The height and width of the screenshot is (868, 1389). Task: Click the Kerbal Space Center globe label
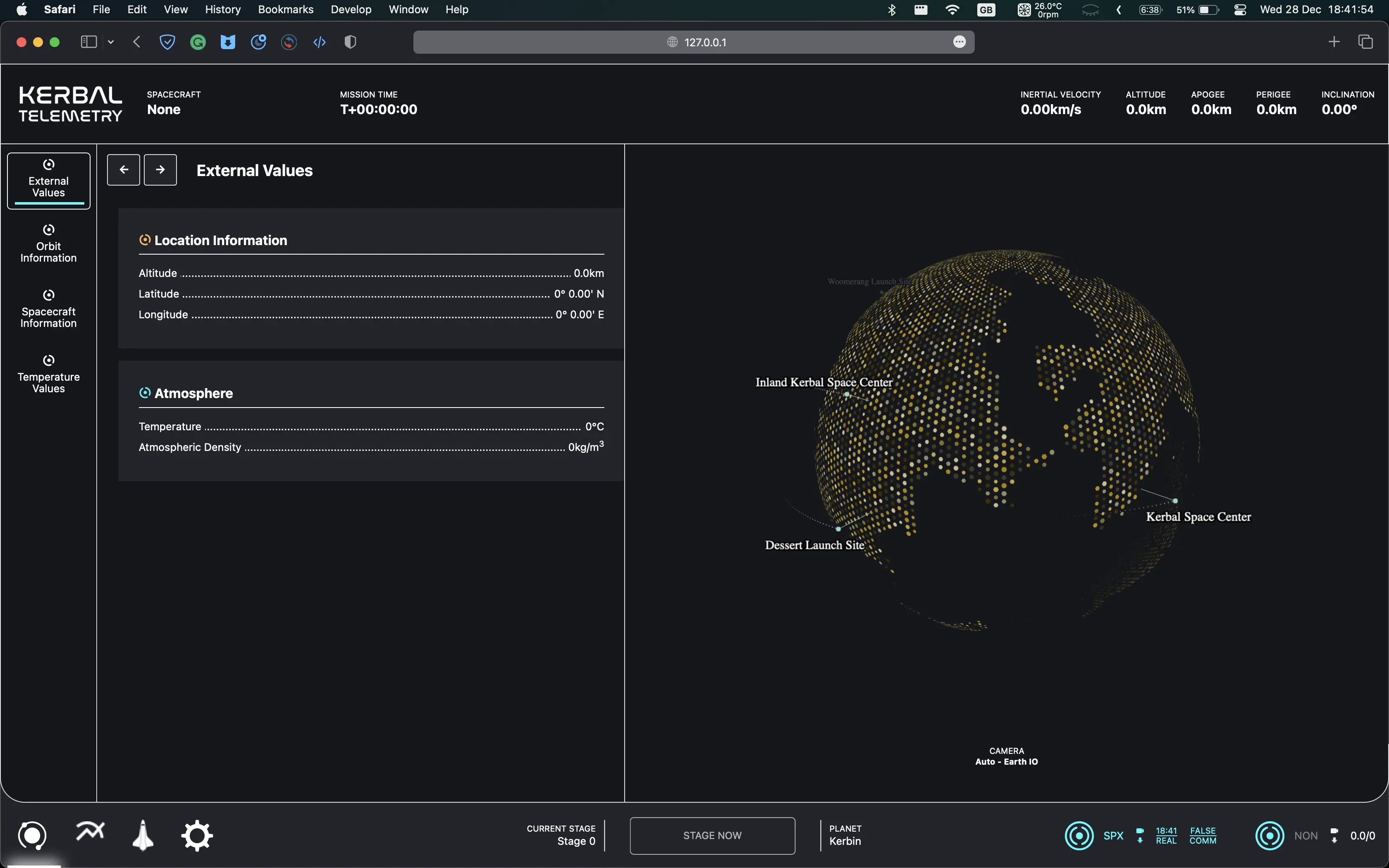(x=1198, y=517)
